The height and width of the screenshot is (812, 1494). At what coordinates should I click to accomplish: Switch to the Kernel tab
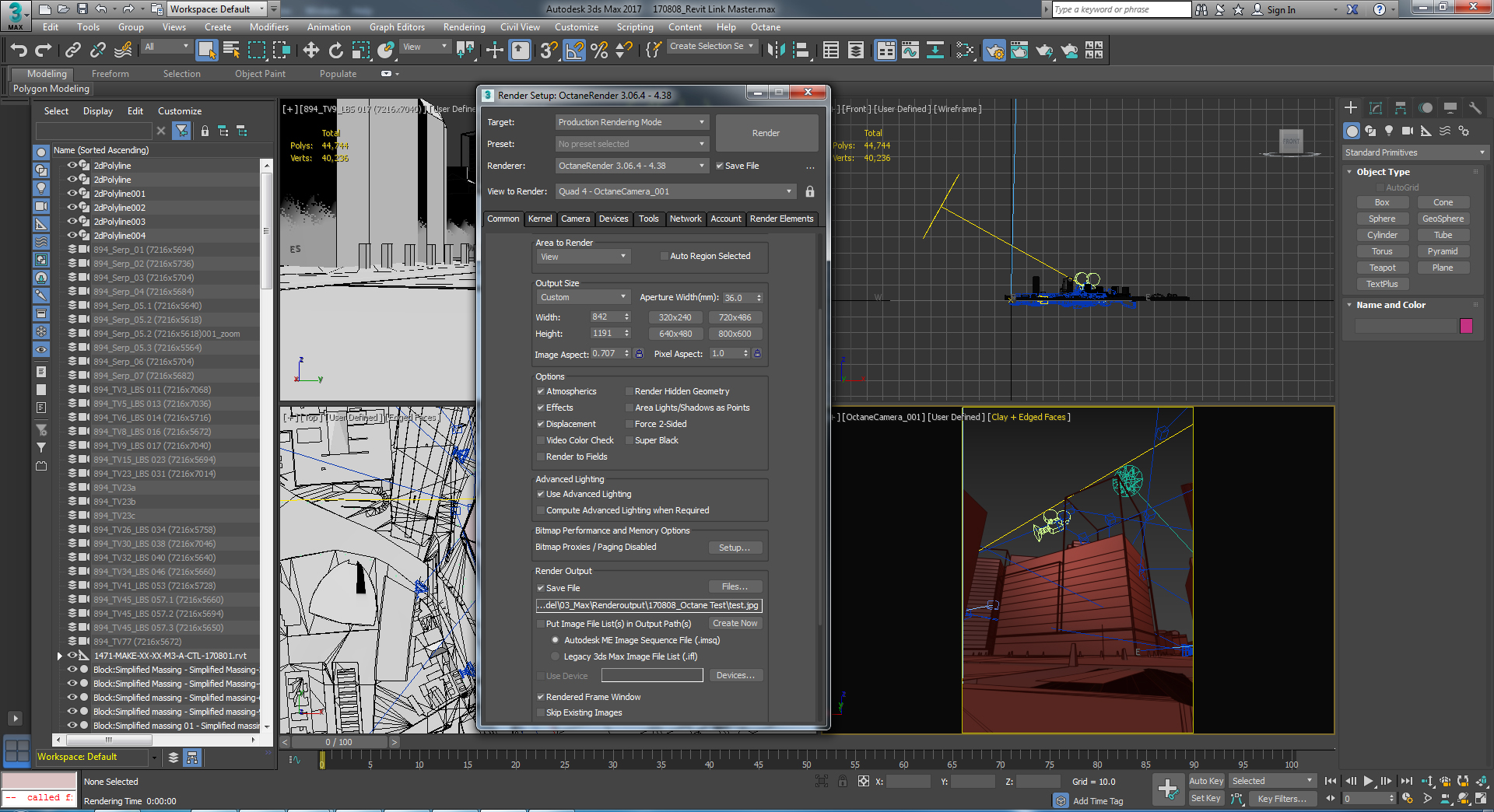[540, 219]
